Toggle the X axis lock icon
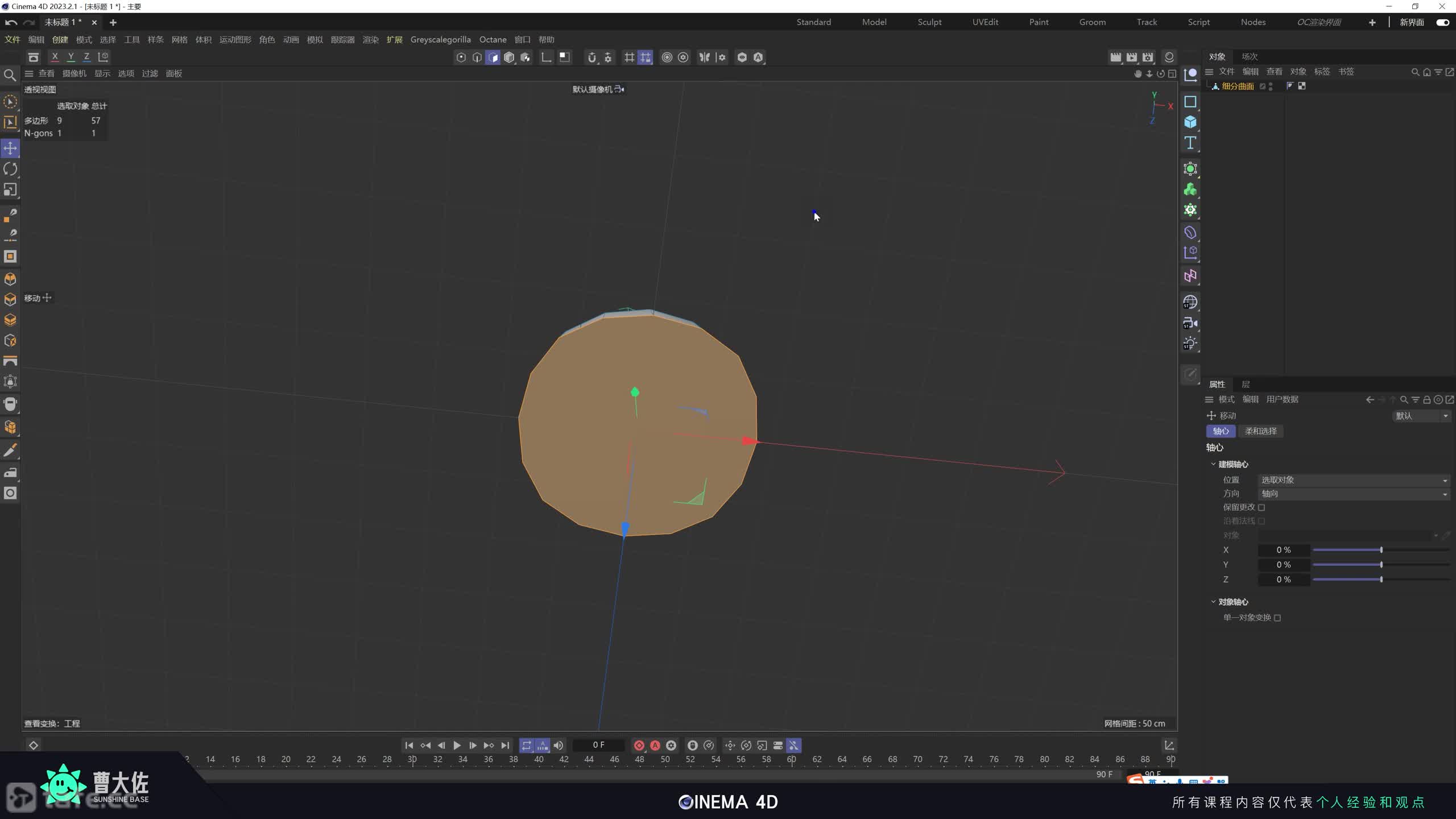This screenshot has width=1456, height=819. tap(55, 57)
